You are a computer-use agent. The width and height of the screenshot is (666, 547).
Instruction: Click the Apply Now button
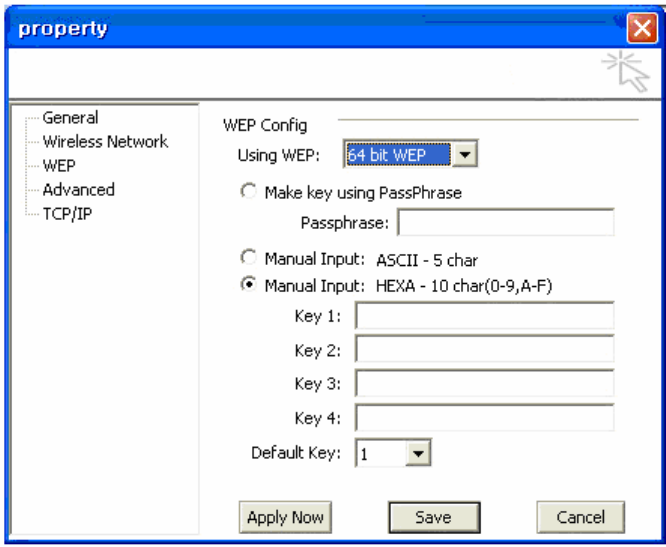285,517
